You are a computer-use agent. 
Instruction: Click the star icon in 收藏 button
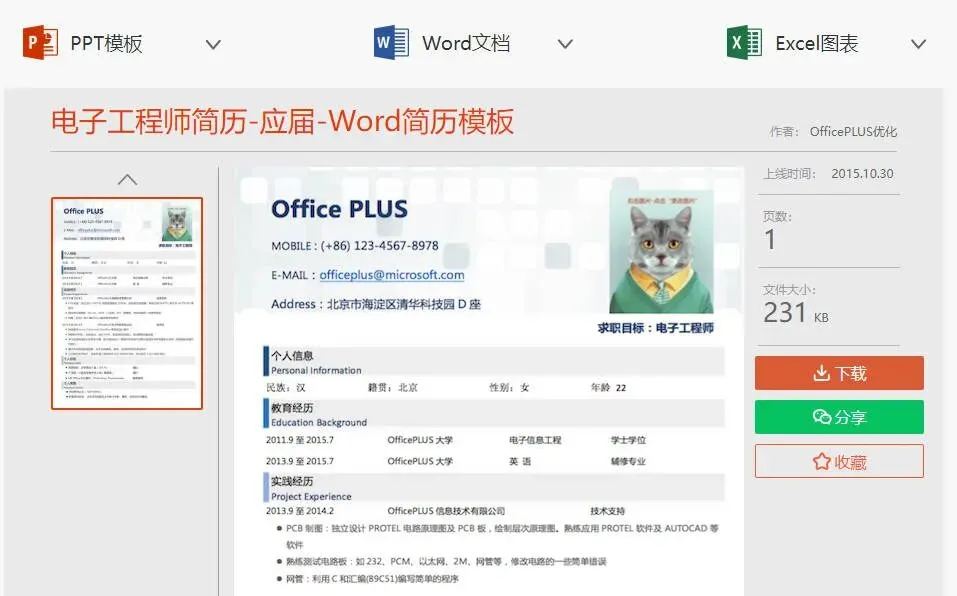tap(822, 461)
